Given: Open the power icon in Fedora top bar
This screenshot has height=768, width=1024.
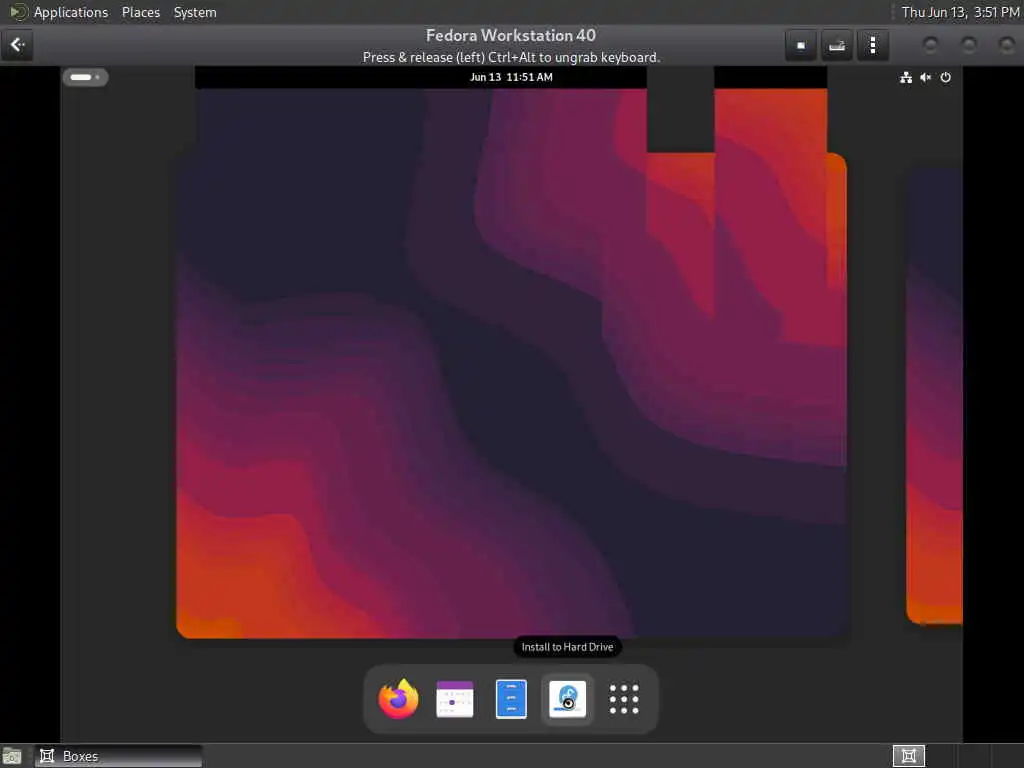Looking at the screenshot, I should coord(946,78).
